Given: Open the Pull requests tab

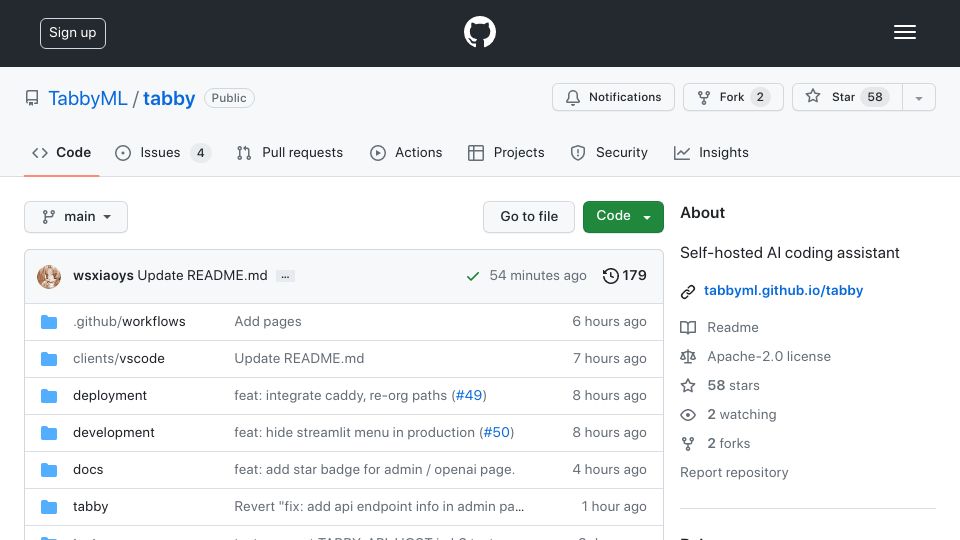Looking at the screenshot, I should pos(290,152).
